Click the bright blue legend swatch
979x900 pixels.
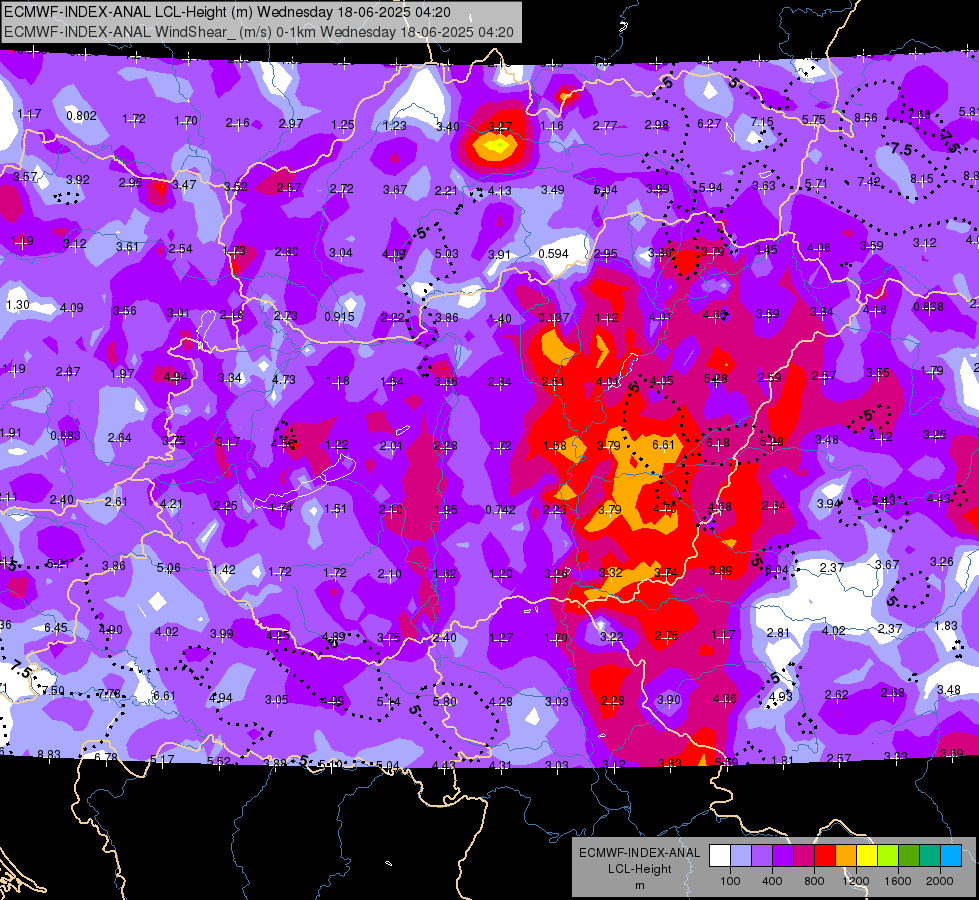pos(951,855)
